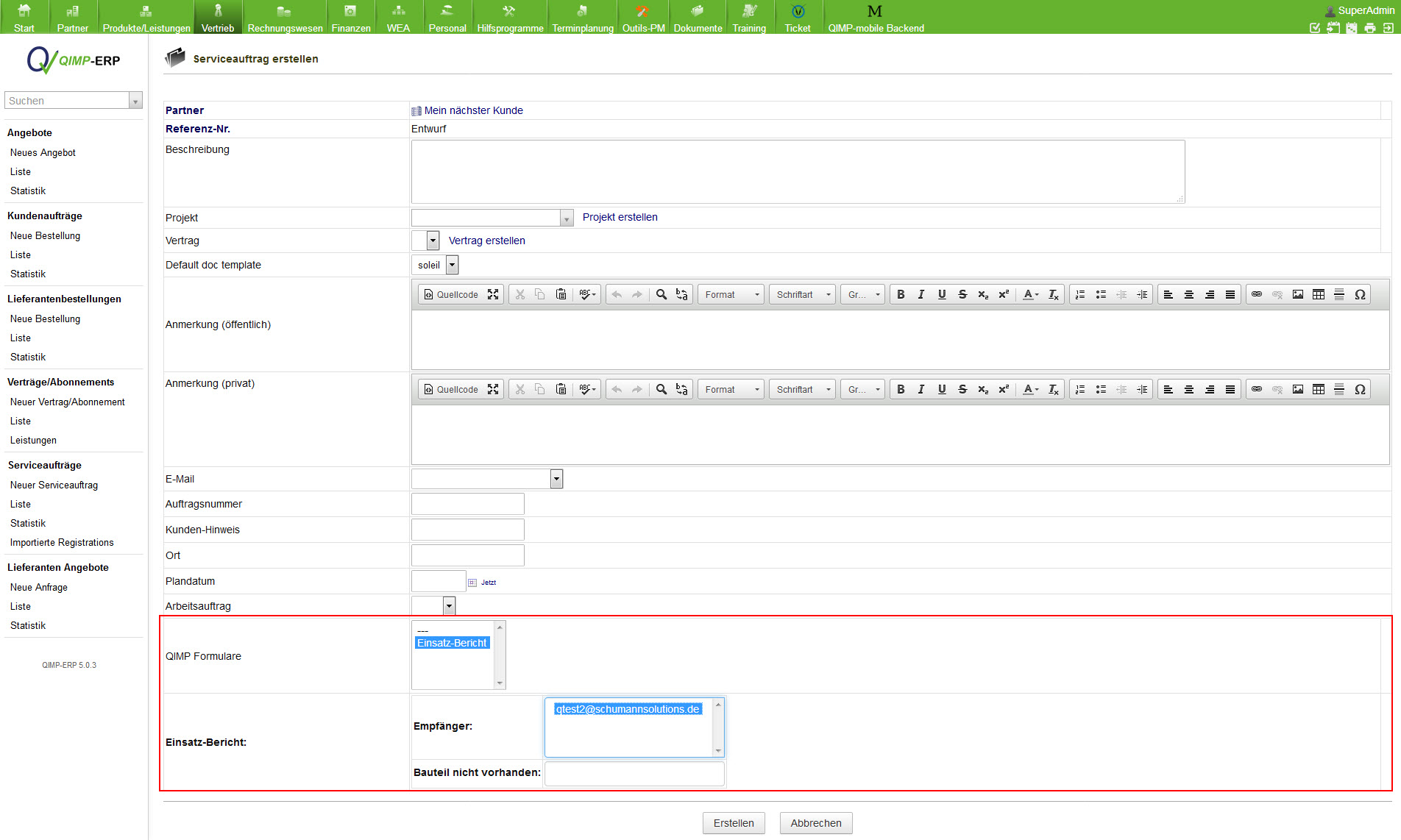Click the Erstellen button
Screen dimensions: 1401x840
[734, 823]
